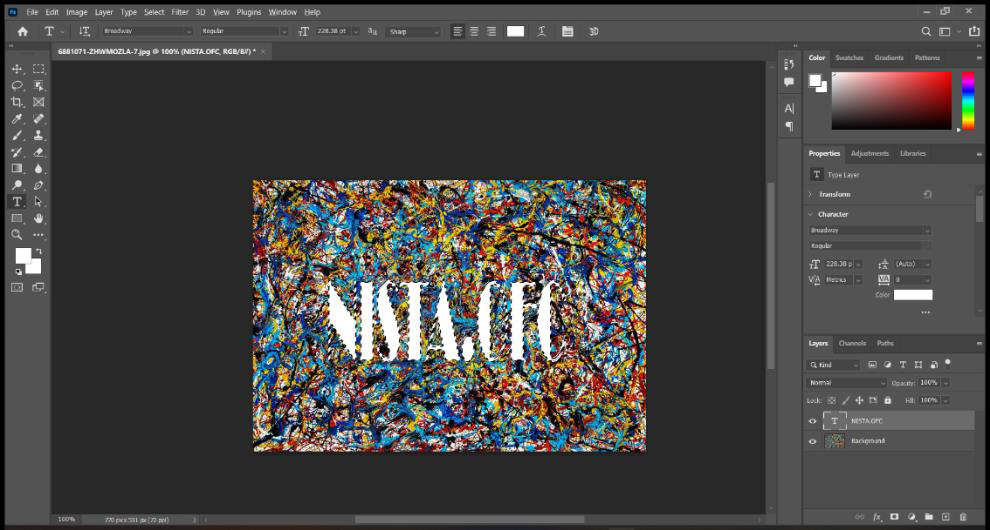Screen dimensions: 990x530
Task: Select the Brush tool
Action: (17, 135)
